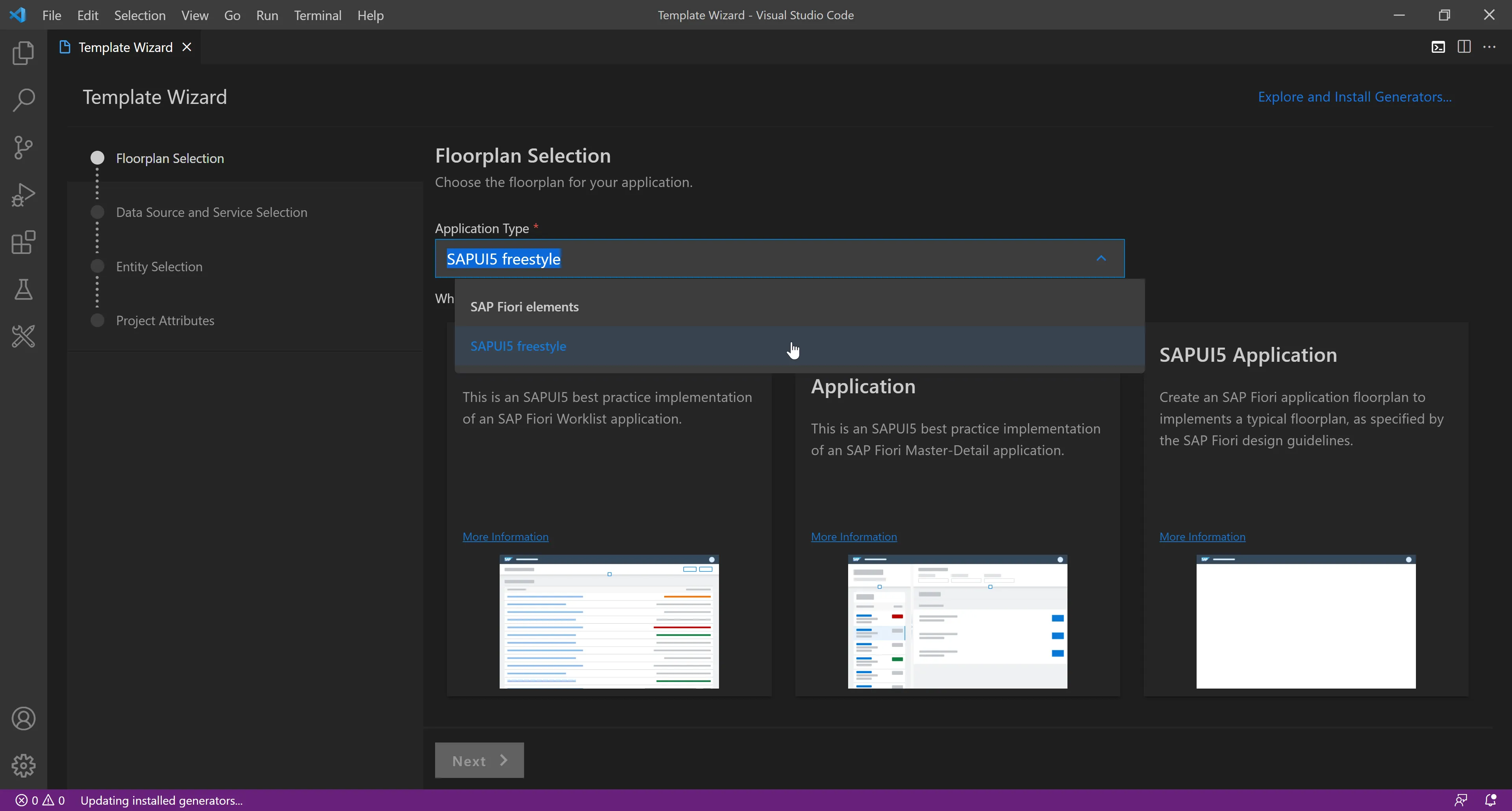The image size is (1512, 811).
Task: Open the Terminal menu
Action: click(x=317, y=15)
